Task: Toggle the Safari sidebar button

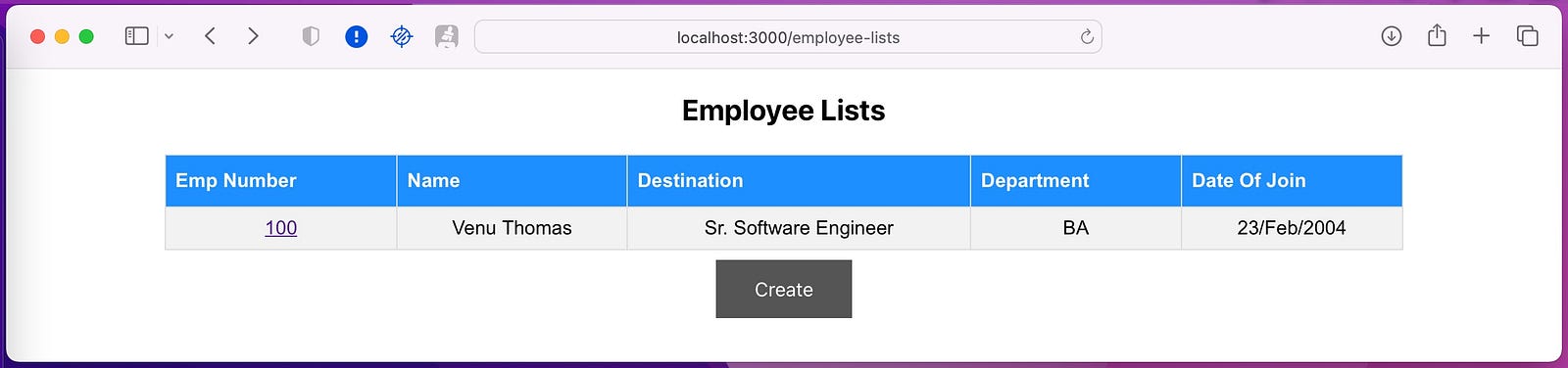Action: (x=137, y=36)
